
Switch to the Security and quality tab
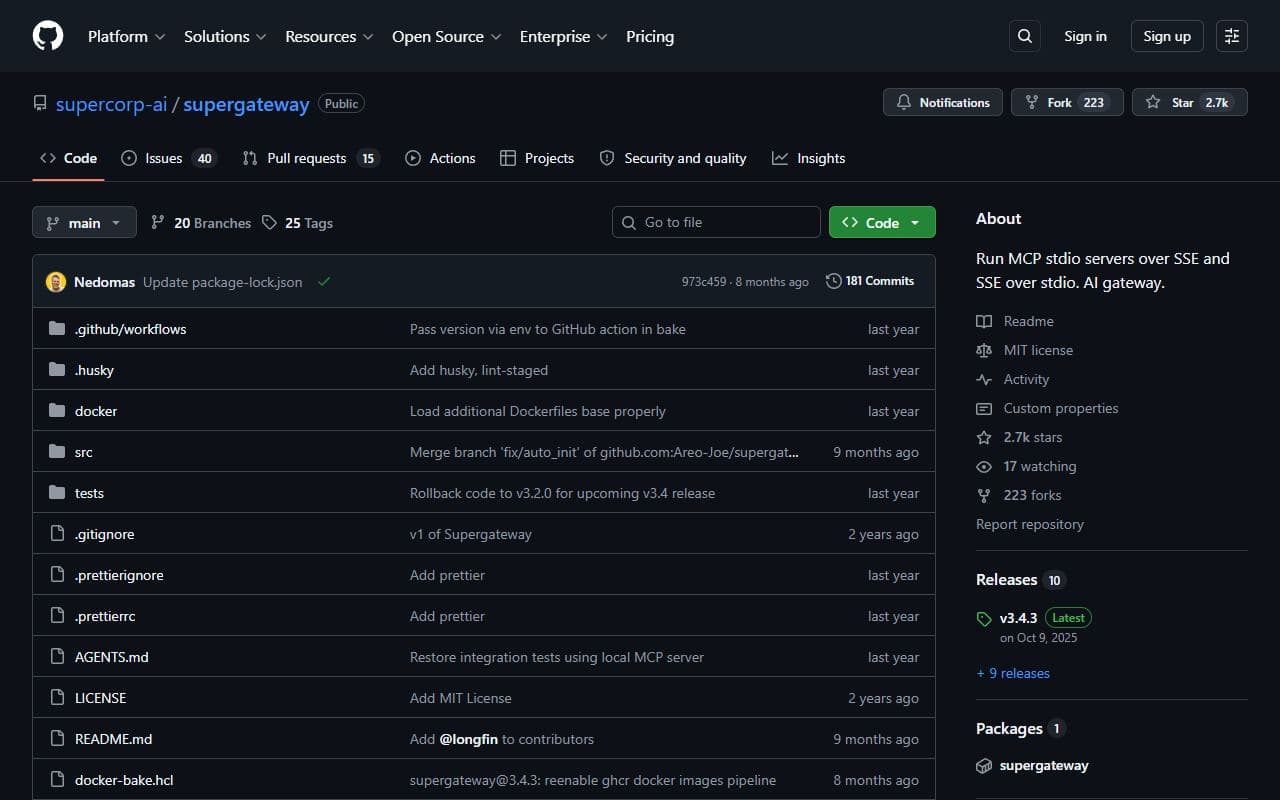tap(673, 158)
